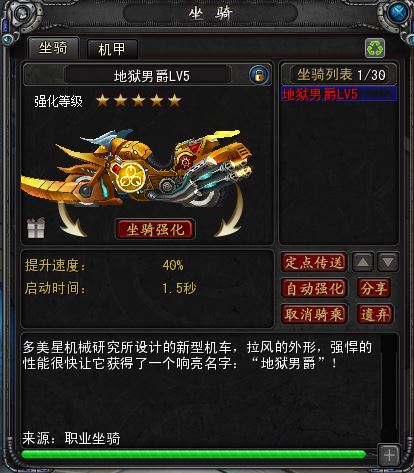Move mount list up with the up arrow
The height and width of the screenshot is (473, 414).
pos(363,262)
